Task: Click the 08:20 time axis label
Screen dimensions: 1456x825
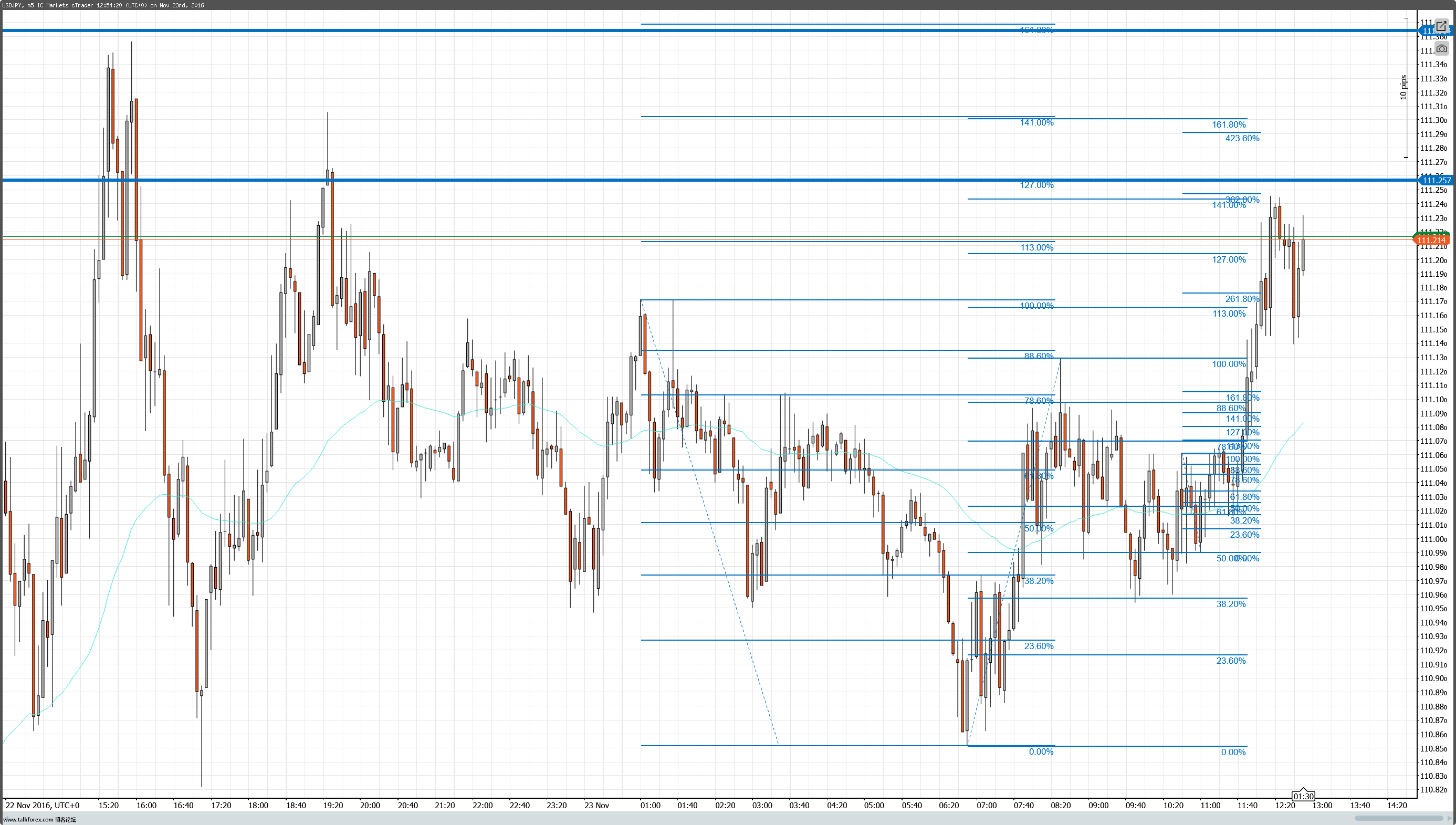Action: pyautogui.click(x=1061, y=805)
